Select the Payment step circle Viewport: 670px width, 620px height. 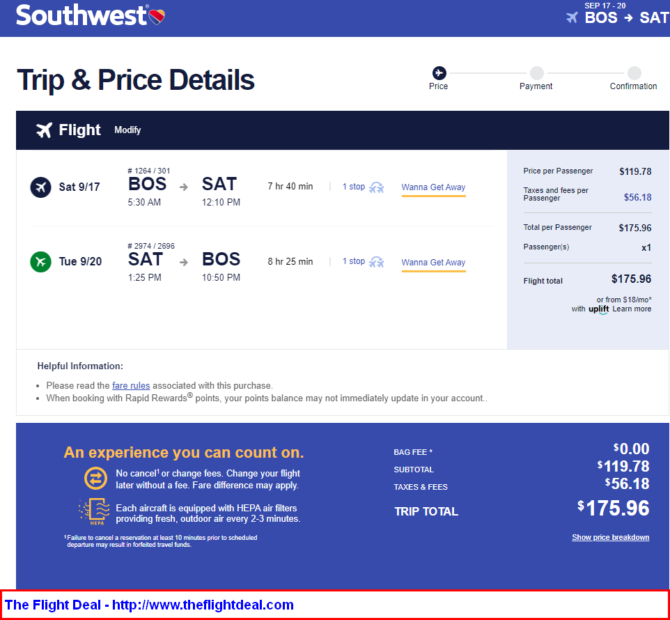click(x=536, y=72)
